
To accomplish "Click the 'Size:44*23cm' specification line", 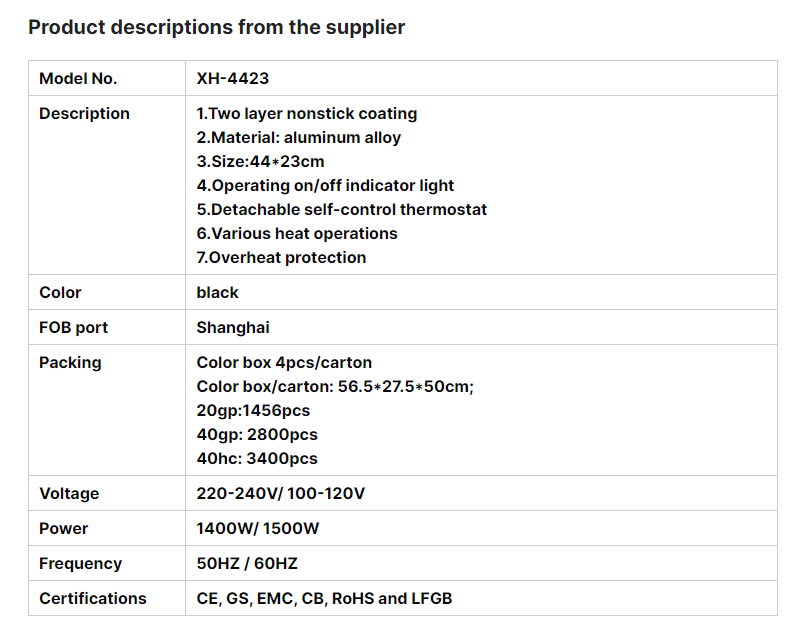I will click(260, 161).
